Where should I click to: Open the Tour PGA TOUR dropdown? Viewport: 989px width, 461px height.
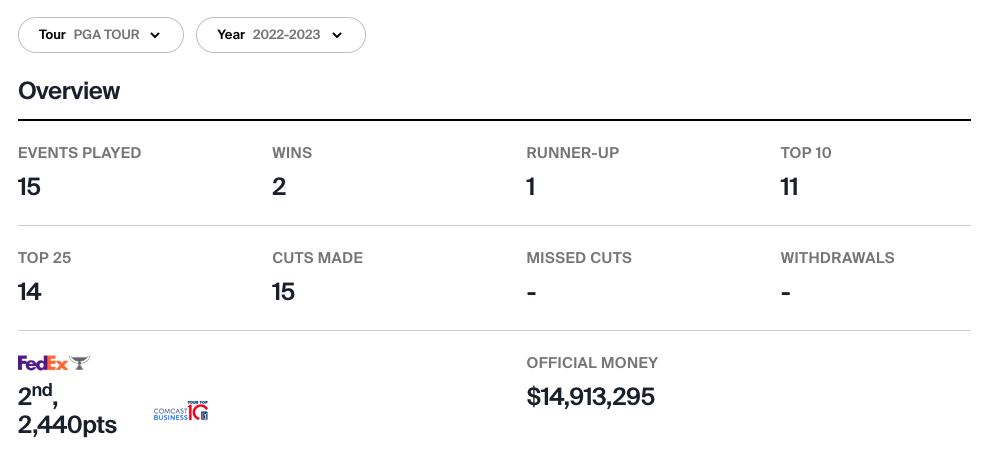[x=101, y=35]
